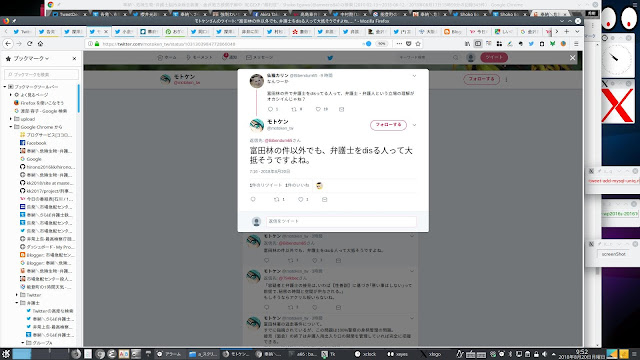Open page actions three-dot menu in address bar

399,44
